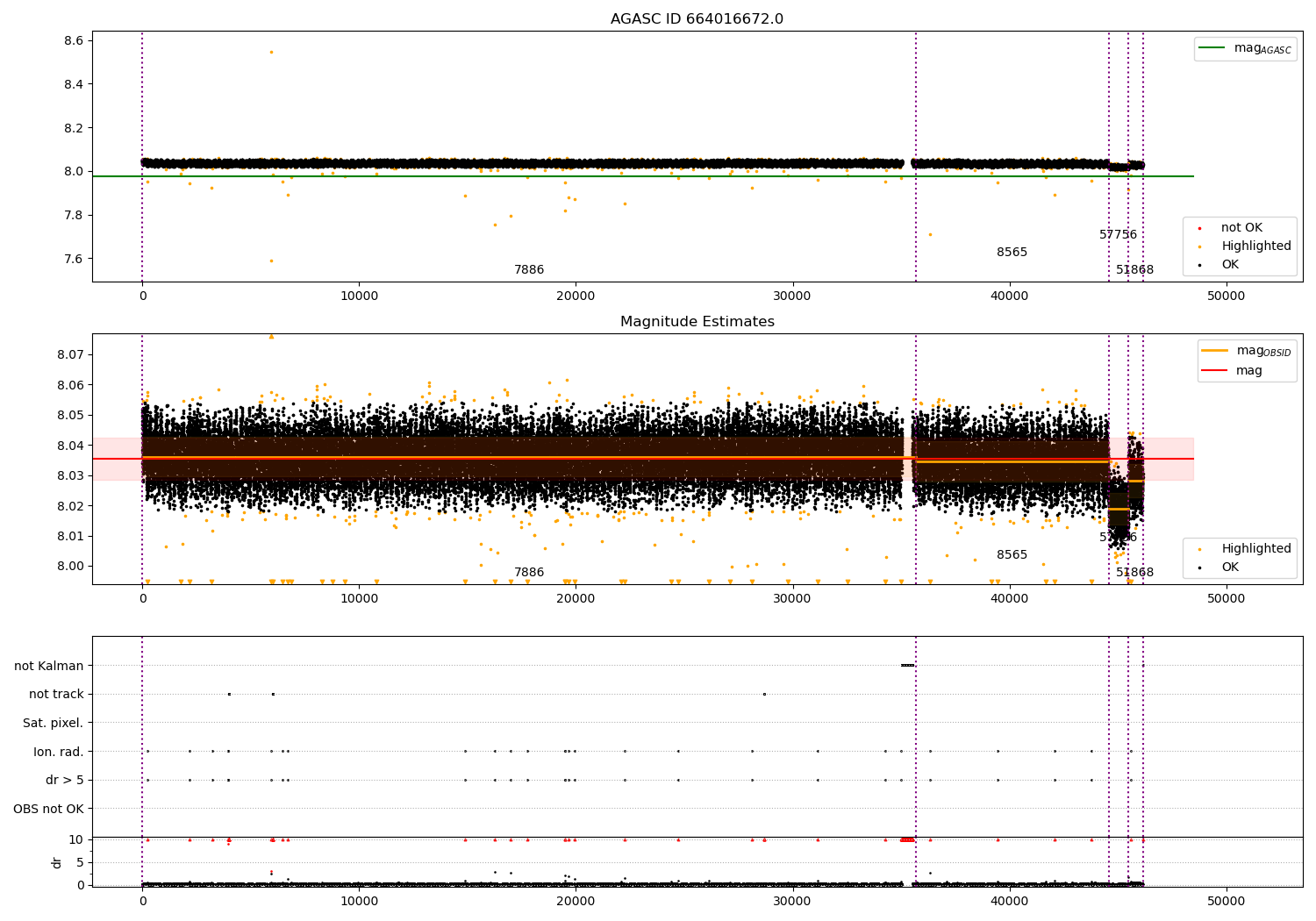Click the 7.8 y-axis tick label
1316x921 pixels.
coord(74,215)
